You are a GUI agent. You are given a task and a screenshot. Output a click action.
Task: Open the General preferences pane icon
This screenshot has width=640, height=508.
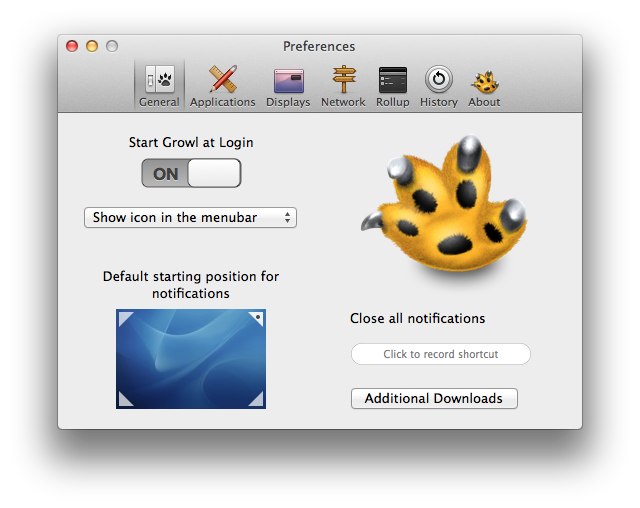point(160,79)
